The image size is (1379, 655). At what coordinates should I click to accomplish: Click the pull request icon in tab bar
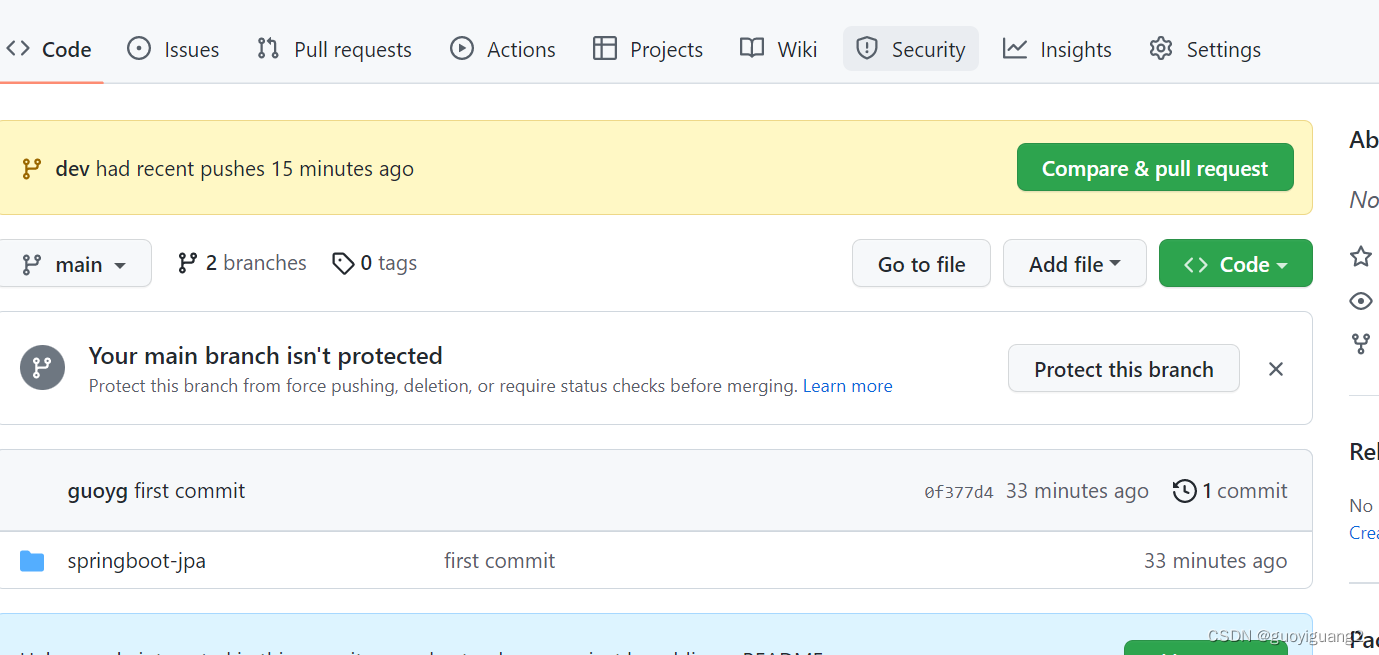[x=268, y=48]
